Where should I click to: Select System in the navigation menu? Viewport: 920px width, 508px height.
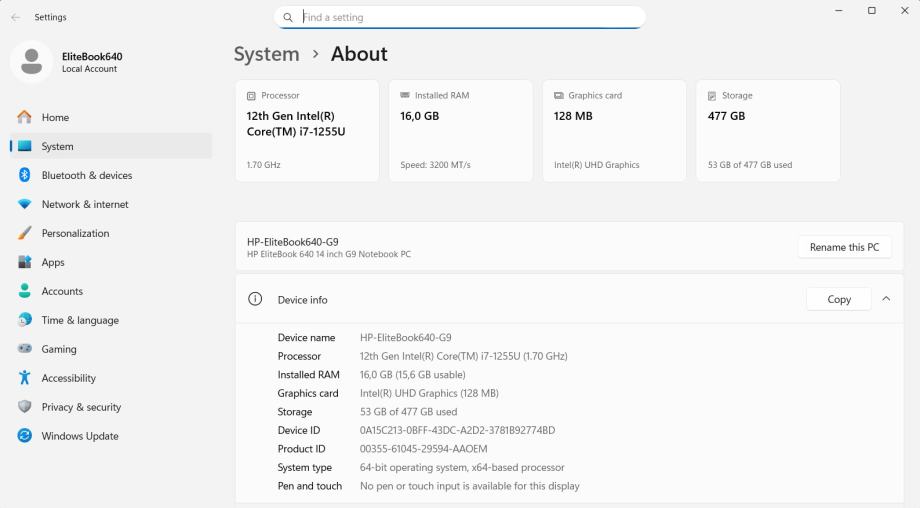pyautogui.click(x=57, y=146)
